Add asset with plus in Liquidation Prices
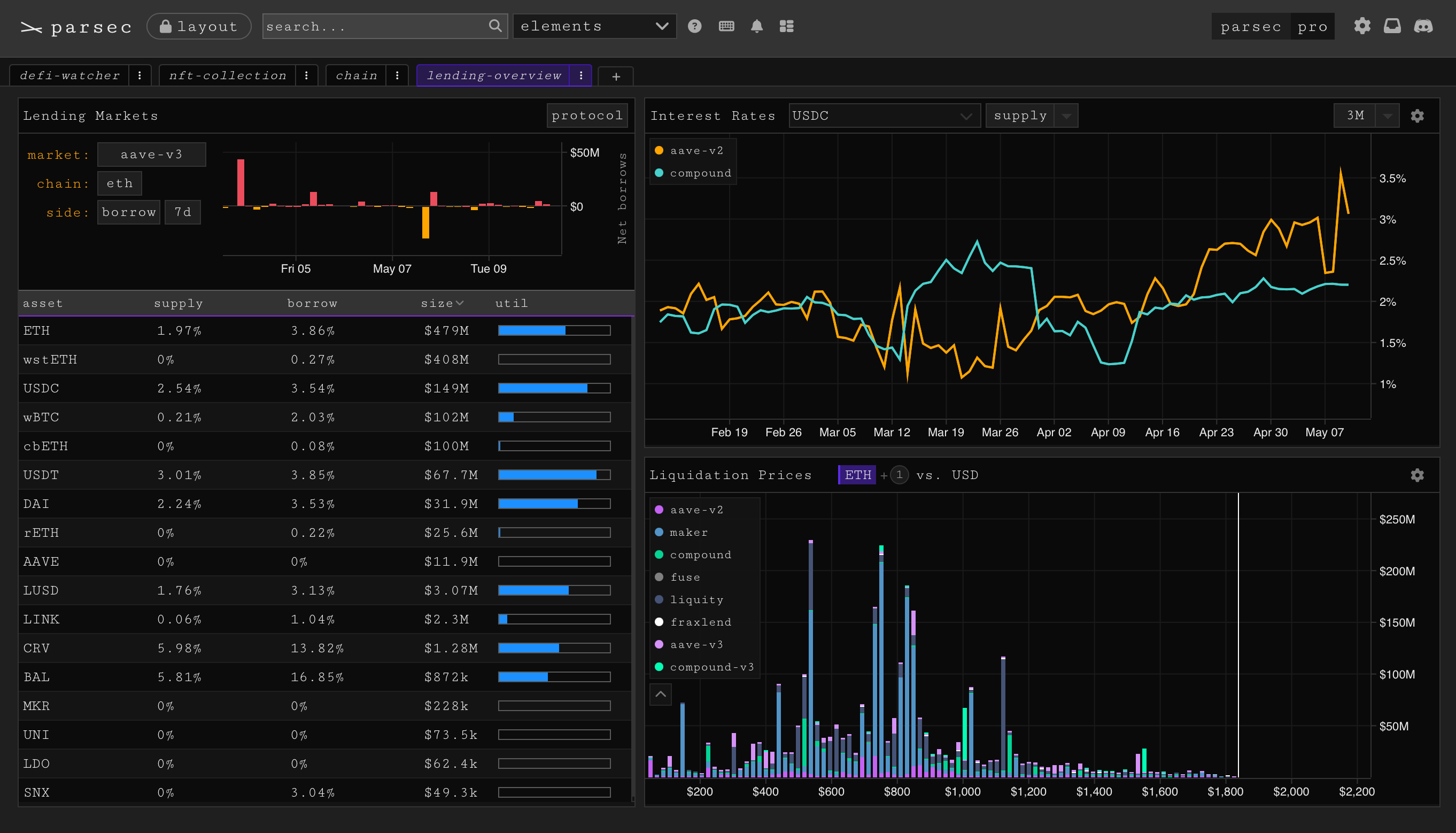The height and width of the screenshot is (833, 1456). (x=884, y=475)
